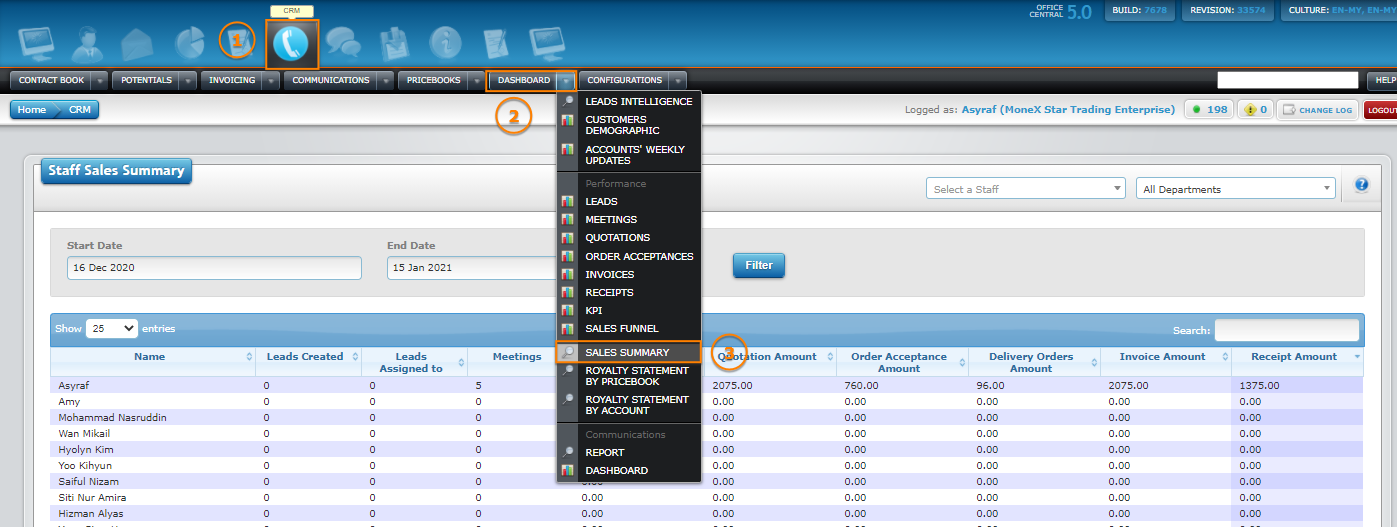
Task: Choose Leads under Performance
Action: (629, 202)
